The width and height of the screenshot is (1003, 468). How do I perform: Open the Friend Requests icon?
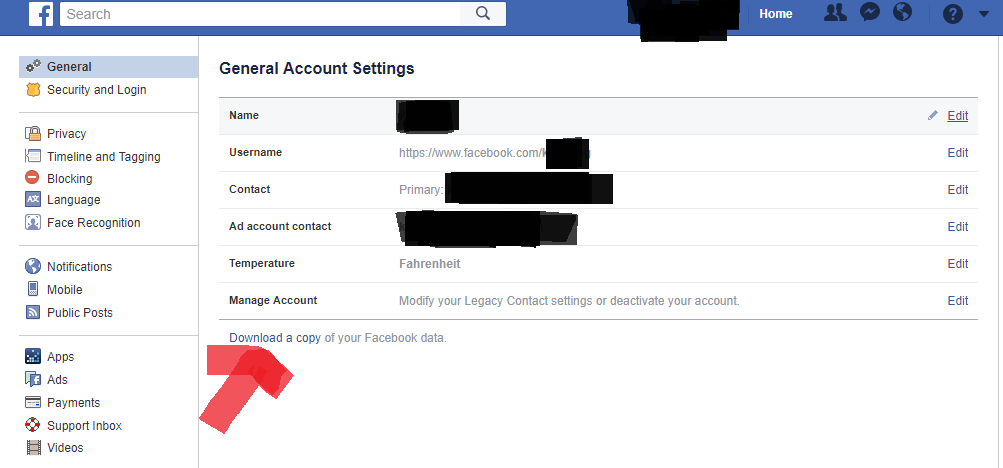coord(835,13)
